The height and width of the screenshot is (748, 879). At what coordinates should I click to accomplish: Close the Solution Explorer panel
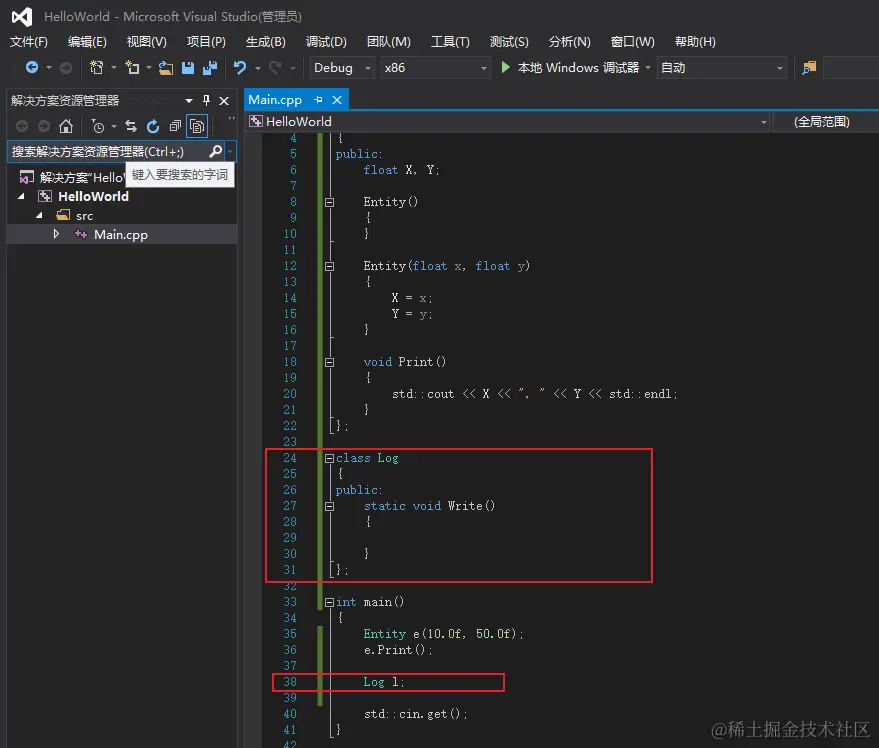tap(224, 101)
